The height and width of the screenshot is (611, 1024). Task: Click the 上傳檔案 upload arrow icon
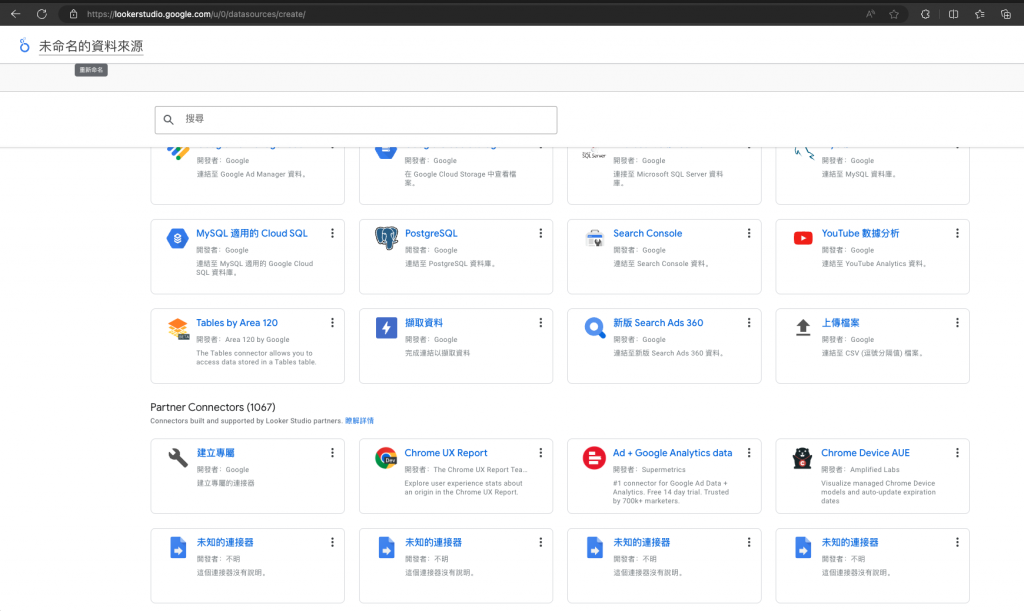803,327
